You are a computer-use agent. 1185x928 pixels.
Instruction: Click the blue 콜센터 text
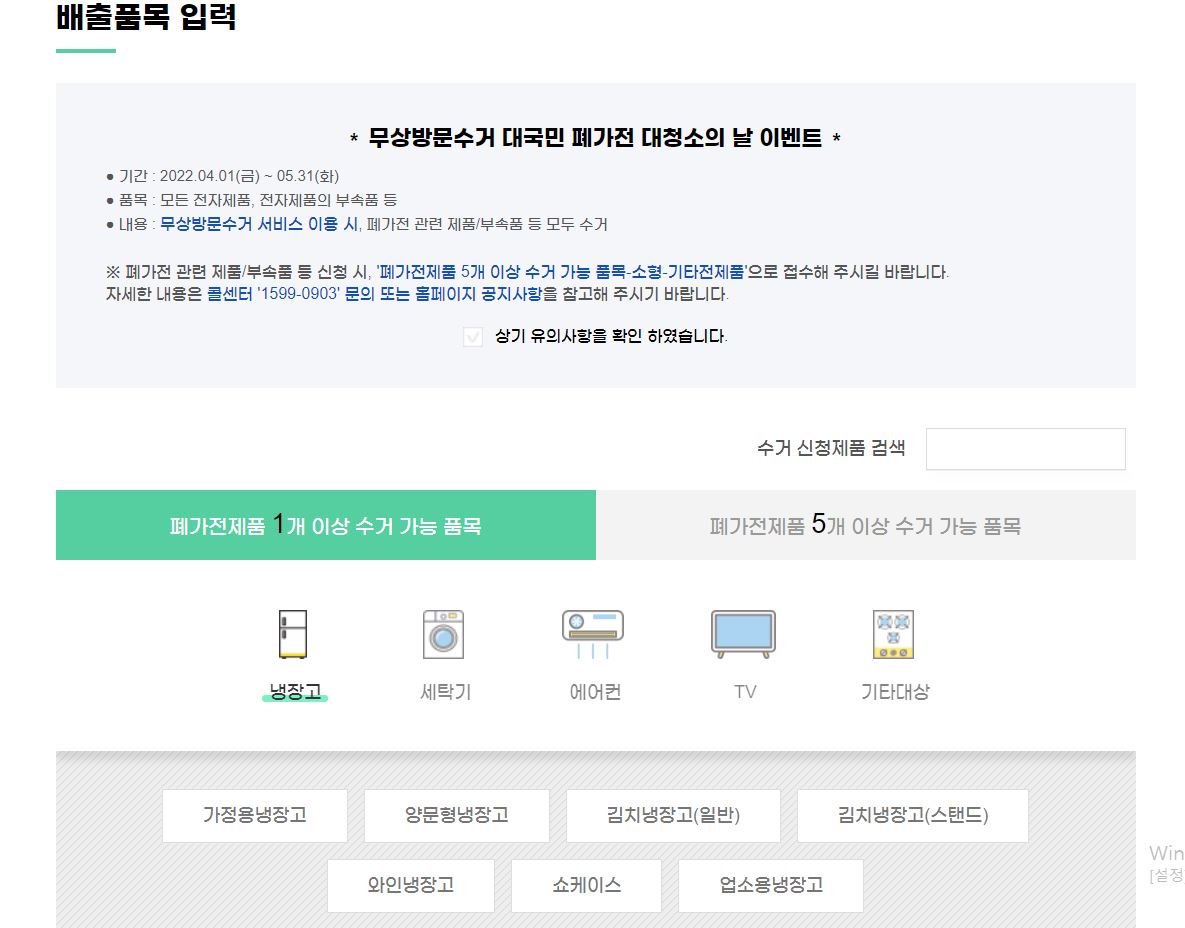tap(229, 294)
